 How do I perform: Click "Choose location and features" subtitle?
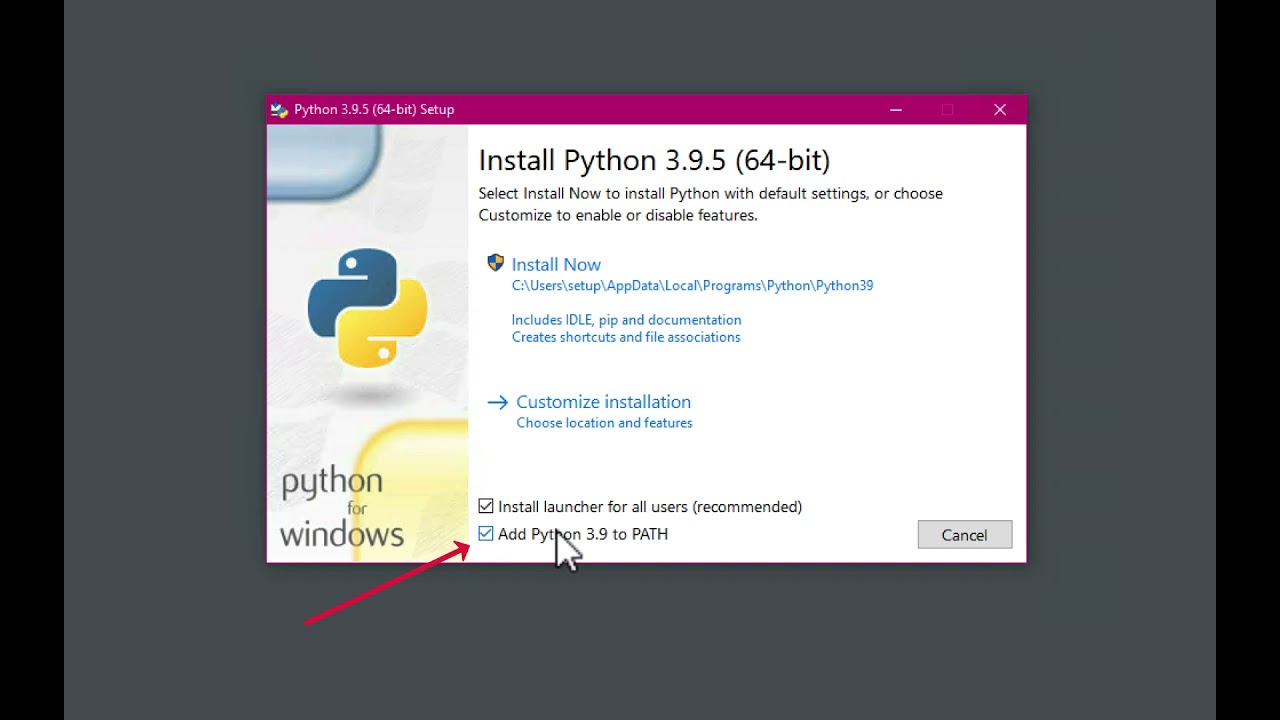tap(604, 423)
